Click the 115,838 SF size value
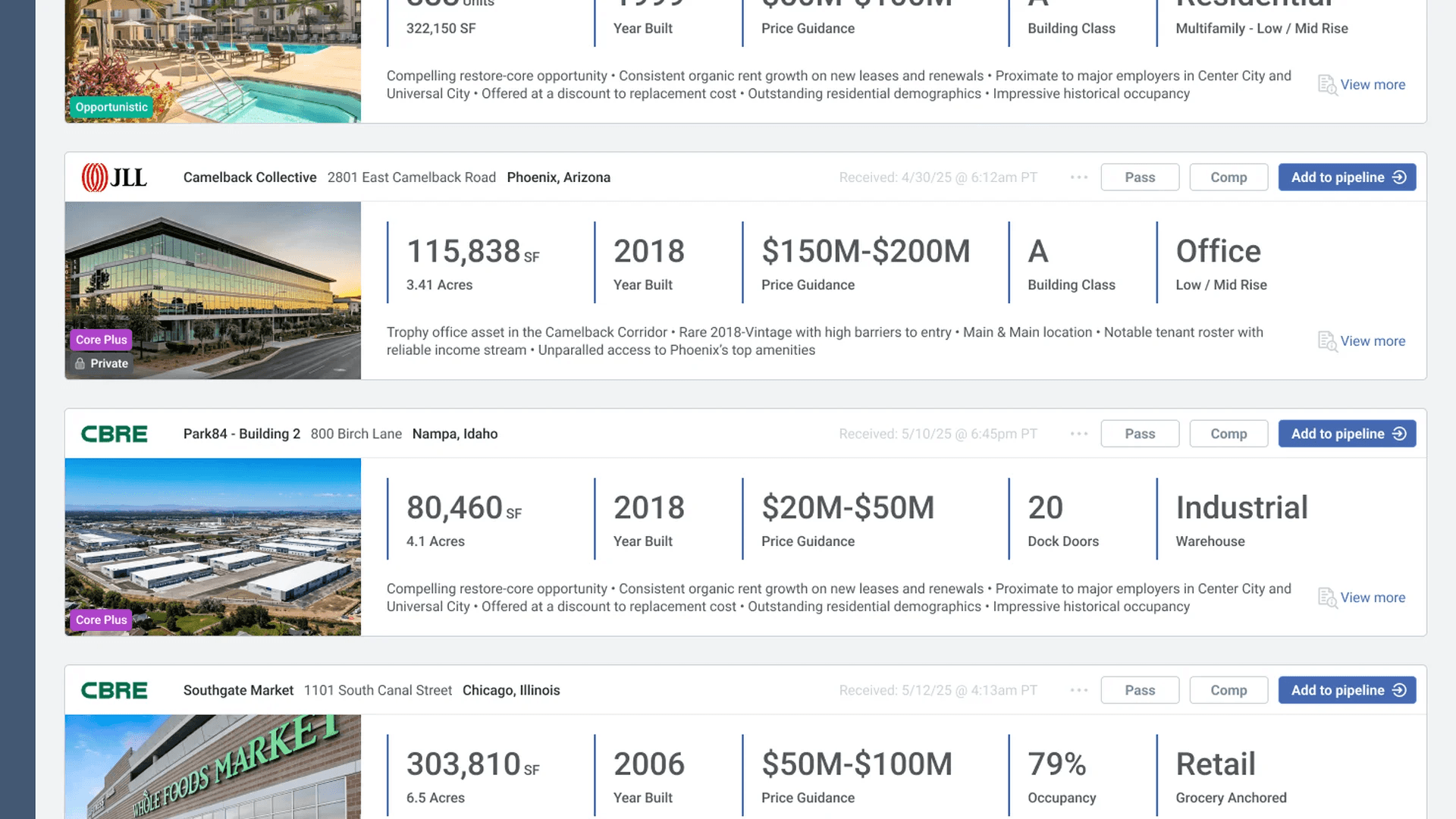Image resolution: width=1456 pixels, height=819 pixels. (x=473, y=251)
